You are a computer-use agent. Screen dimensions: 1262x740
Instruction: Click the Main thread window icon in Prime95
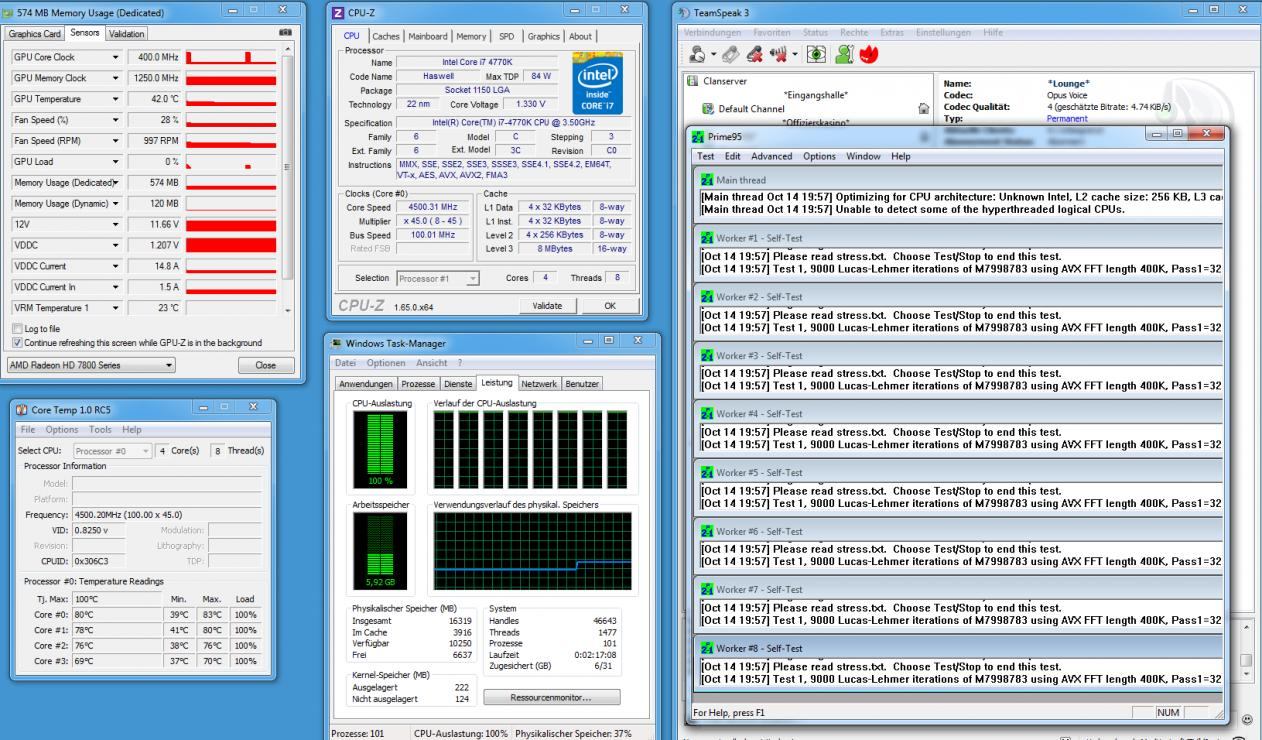(x=708, y=180)
